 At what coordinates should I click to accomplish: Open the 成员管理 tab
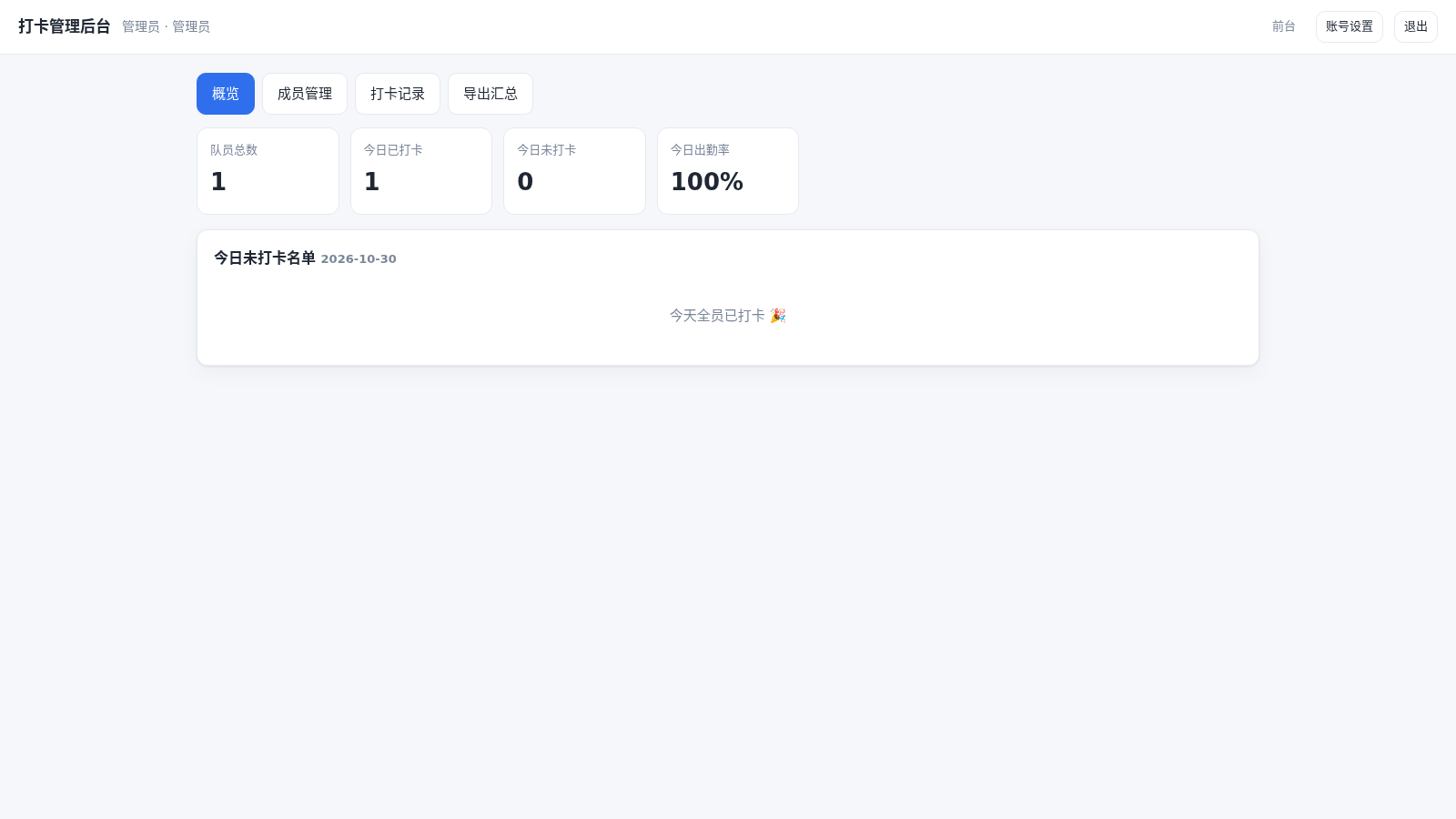point(305,94)
